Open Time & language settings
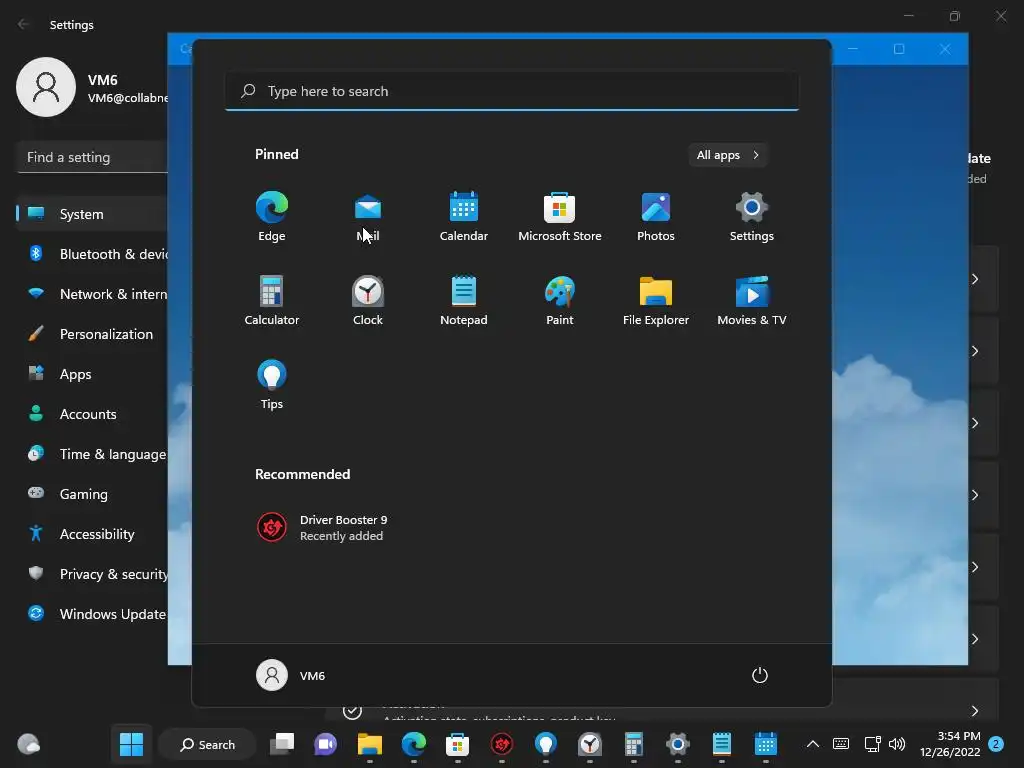 [x=91, y=454]
